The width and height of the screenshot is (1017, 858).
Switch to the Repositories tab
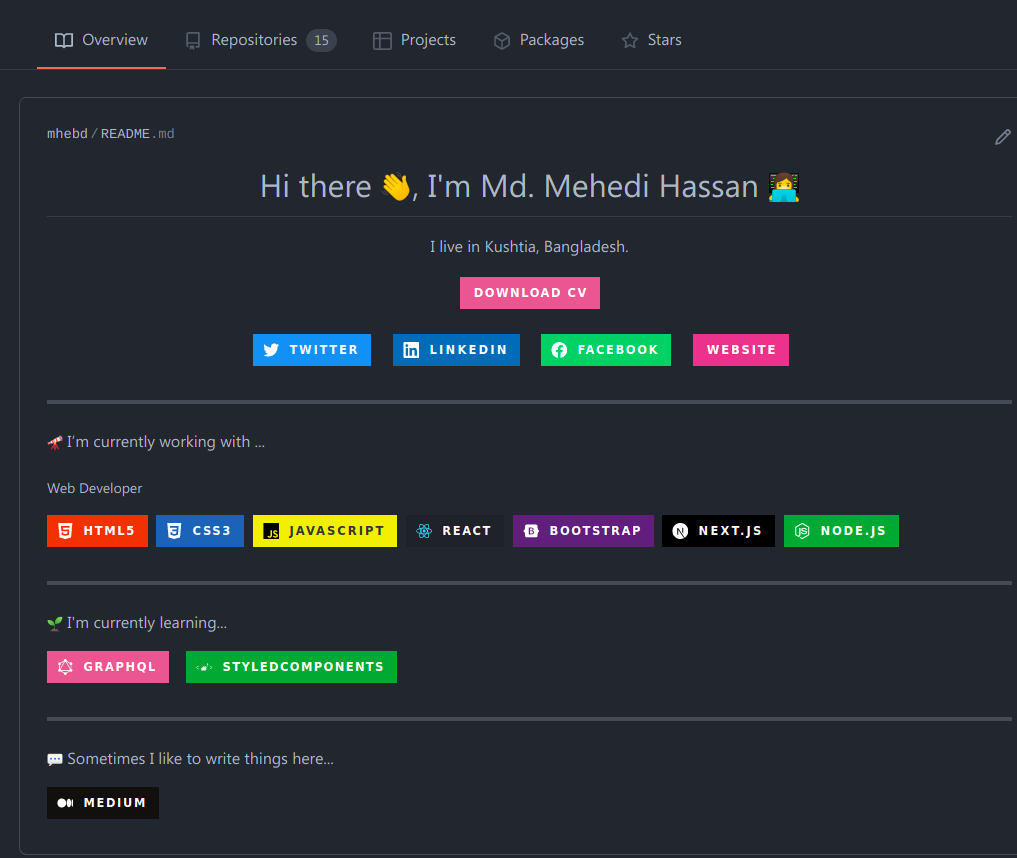pyautogui.click(x=261, y=40)
